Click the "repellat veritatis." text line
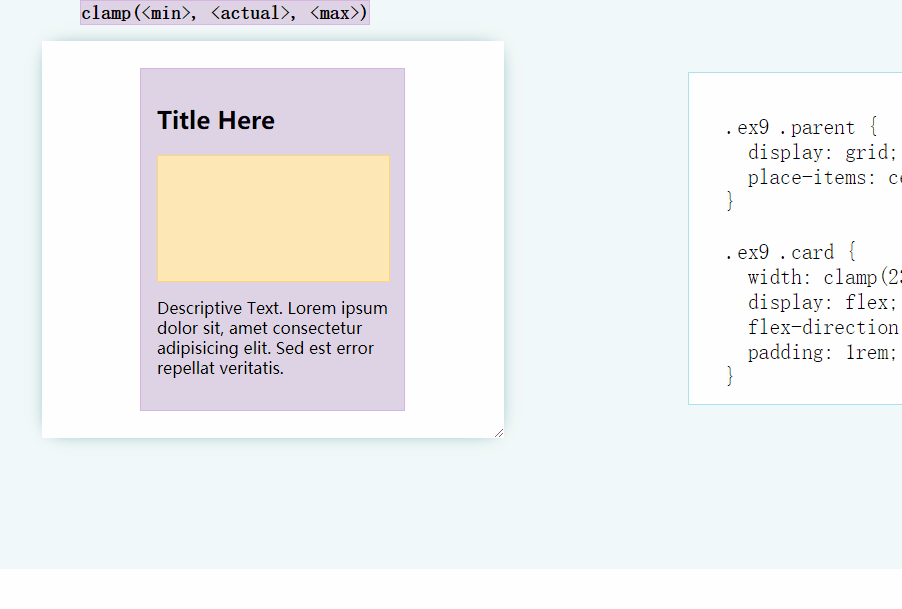Screen dimensions: 902x609 point(220,368)
